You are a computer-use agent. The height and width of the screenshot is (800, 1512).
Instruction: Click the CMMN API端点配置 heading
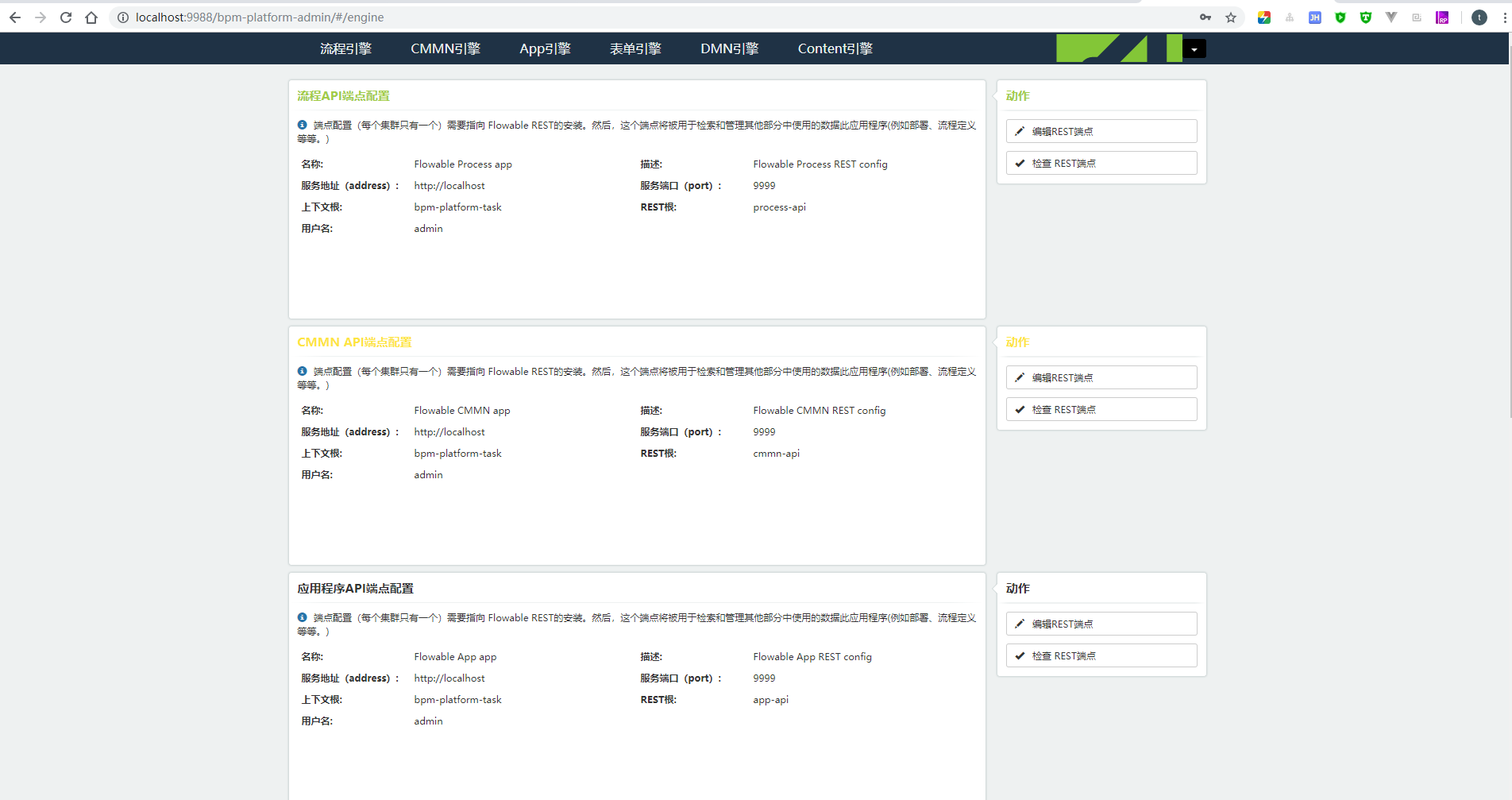354,342
